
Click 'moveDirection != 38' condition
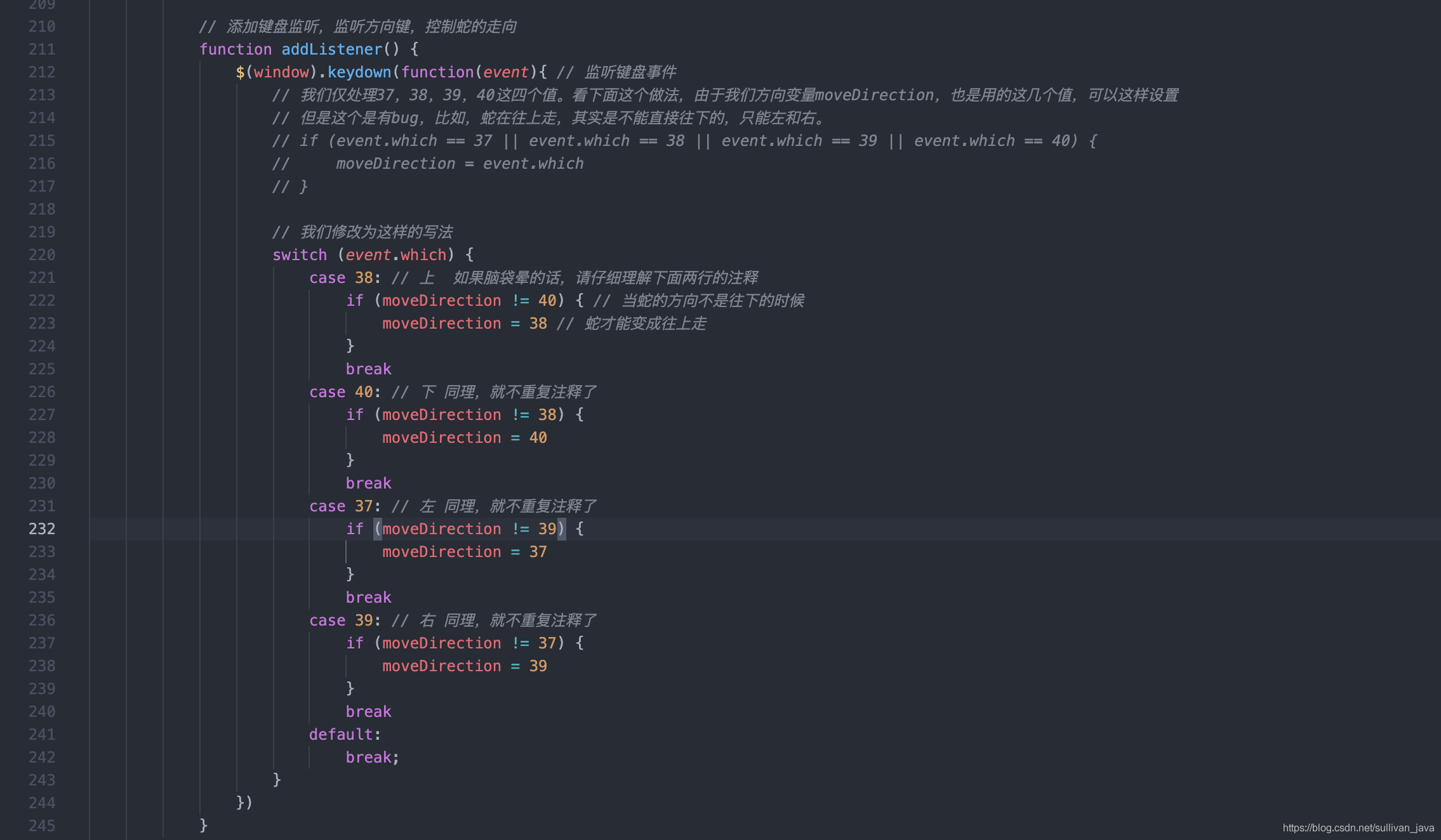coord(469,415)
